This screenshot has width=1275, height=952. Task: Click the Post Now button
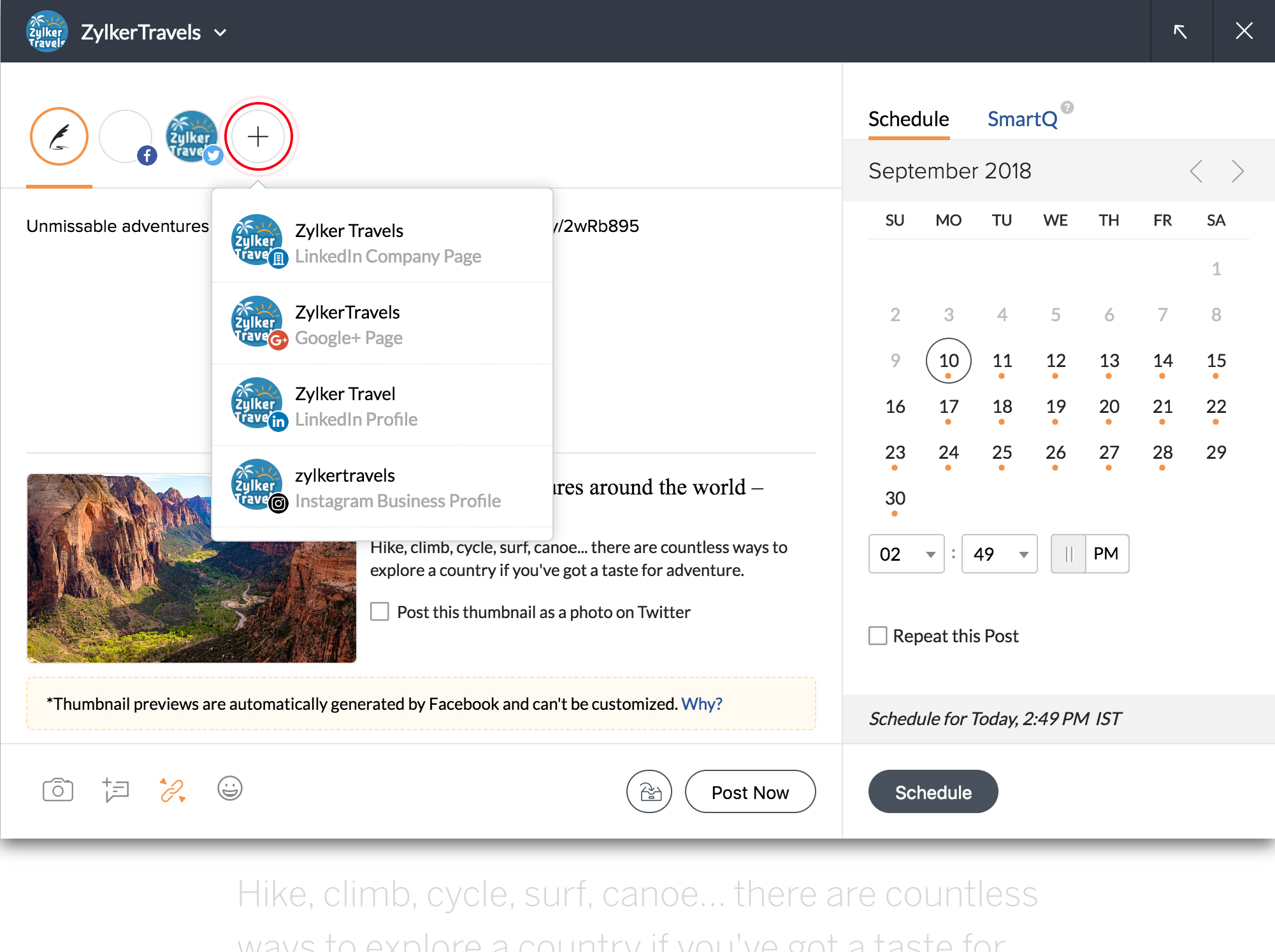tap(750, 792)
